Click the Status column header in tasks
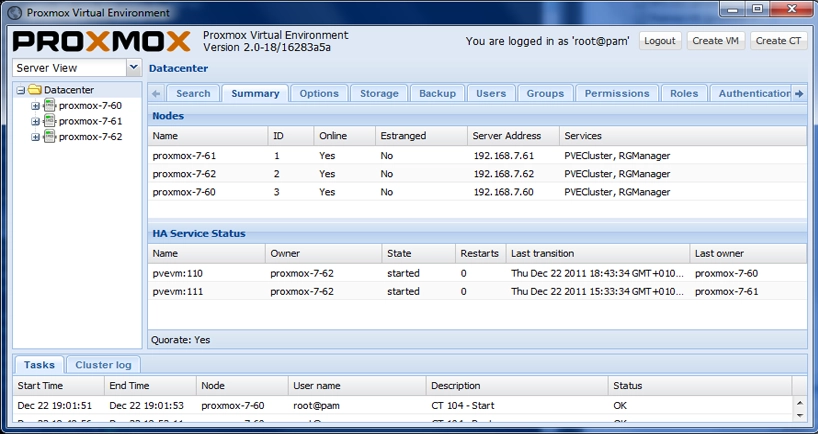 pos(700,386)
